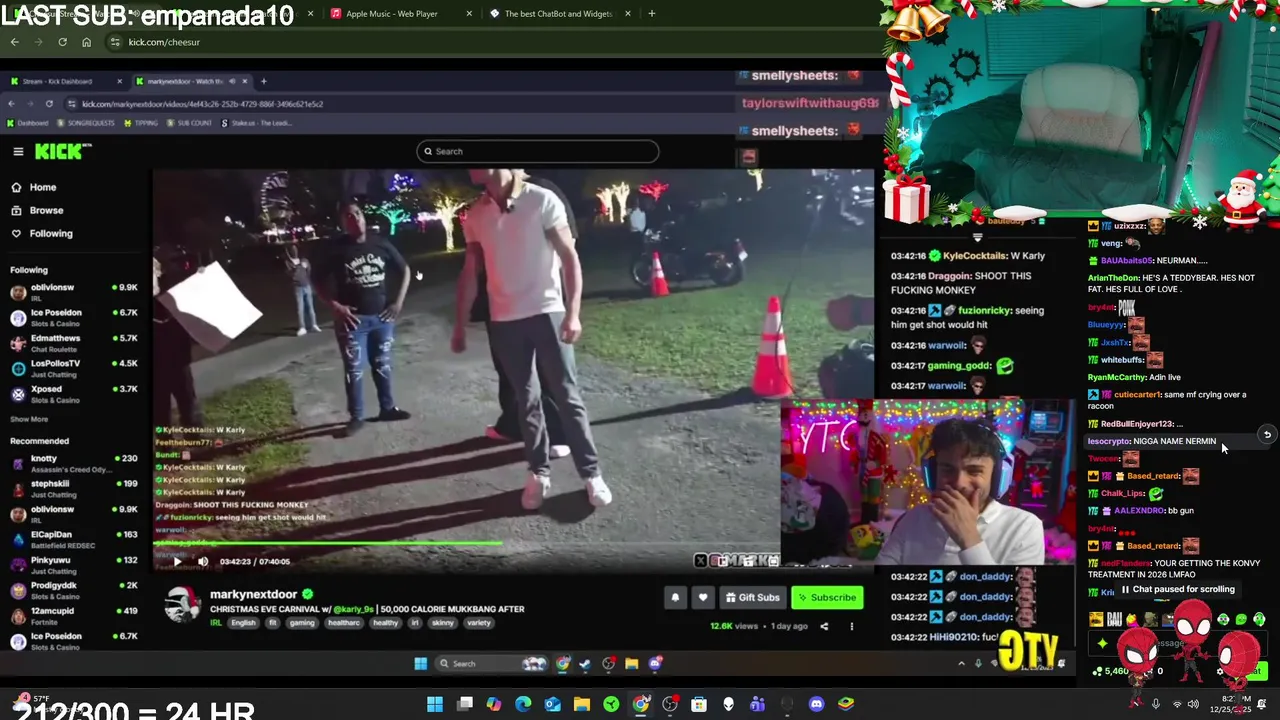Open LosPollosTV channel in the sidebar
The image size is (1280, 720).
(x=74, y=368)
